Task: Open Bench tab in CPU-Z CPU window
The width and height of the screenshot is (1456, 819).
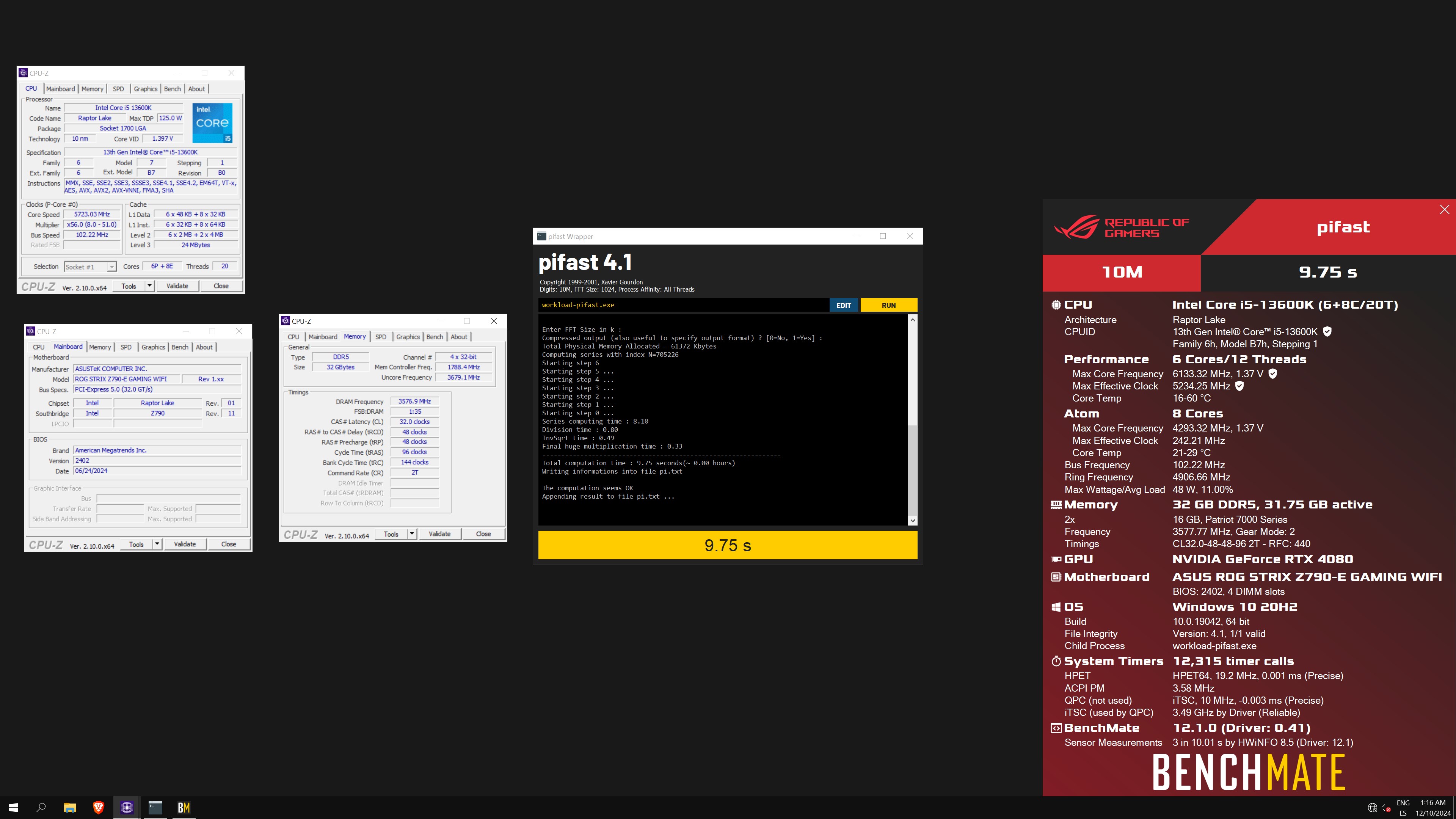Action: coord(173,89)
